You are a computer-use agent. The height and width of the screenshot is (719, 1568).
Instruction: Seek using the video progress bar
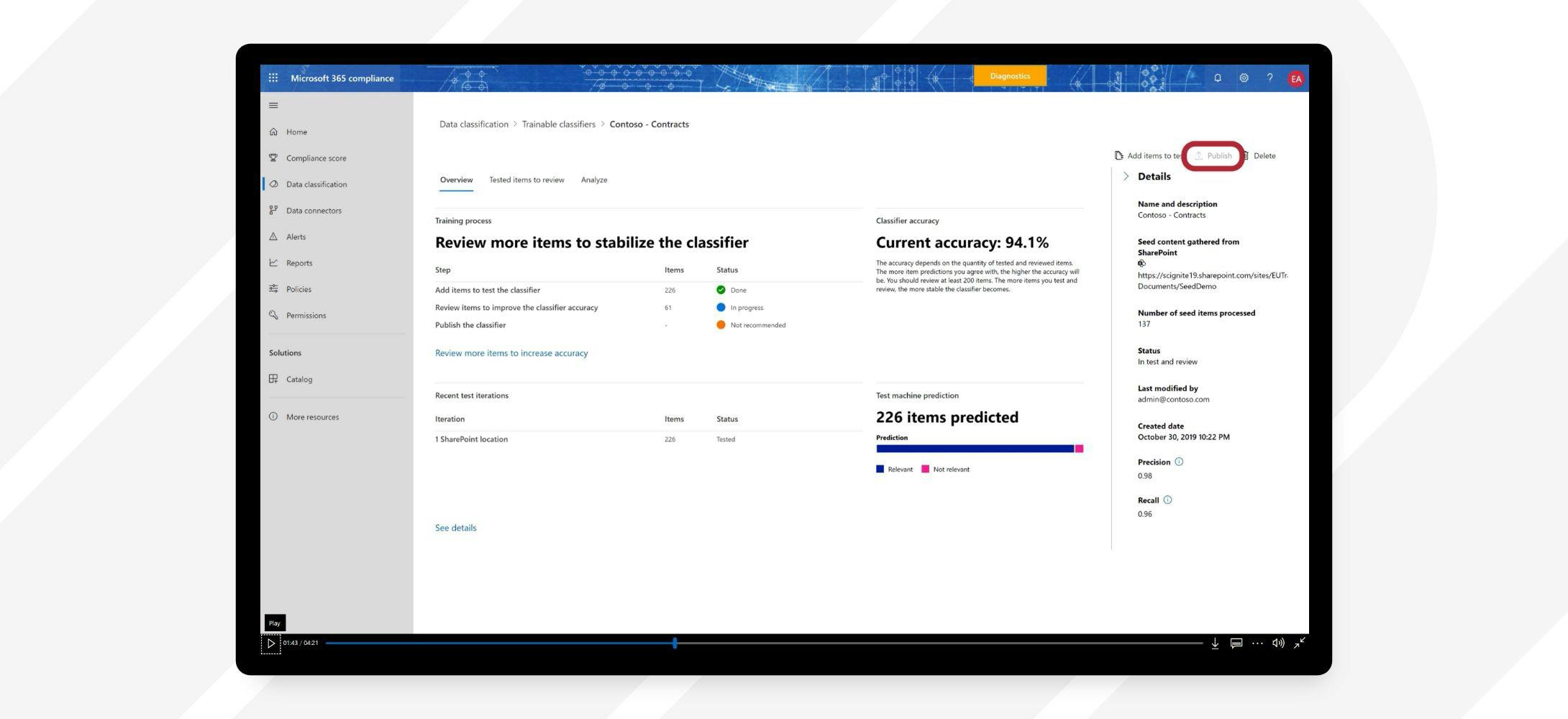click(675, 643)
